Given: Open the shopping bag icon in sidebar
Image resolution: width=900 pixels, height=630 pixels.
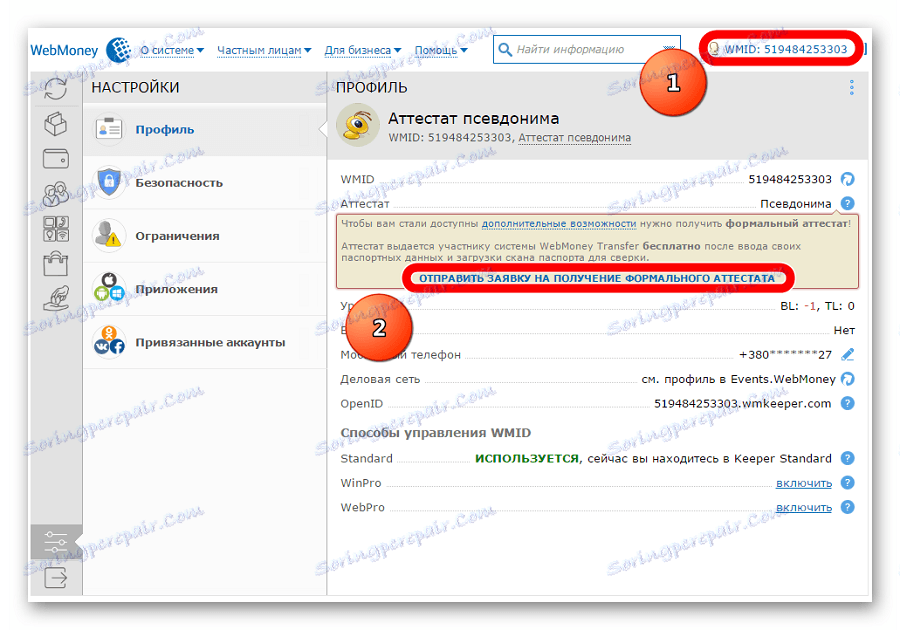Looking at the screenshot, I should click(56, 264).
